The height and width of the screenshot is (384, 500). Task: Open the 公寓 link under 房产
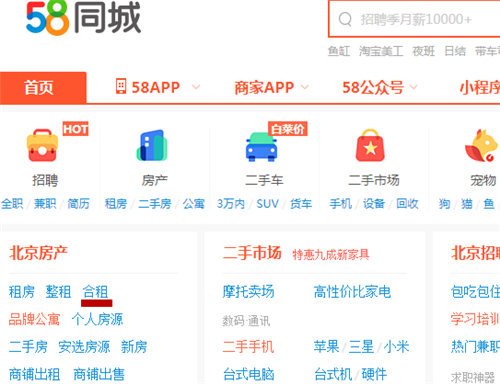click(194, 204)
